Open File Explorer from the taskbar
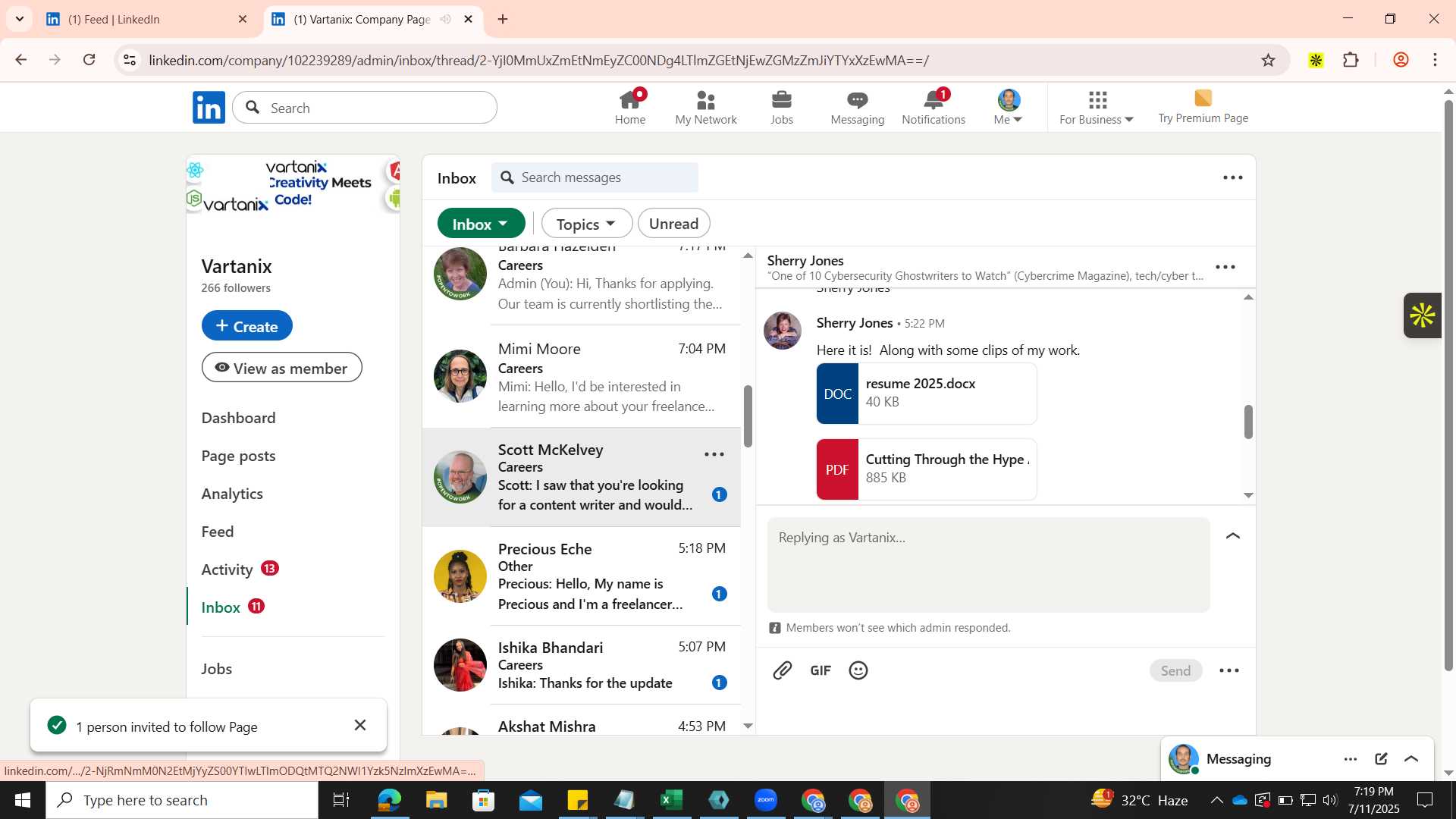The image size is (1456, 819). tap(436, 800)
